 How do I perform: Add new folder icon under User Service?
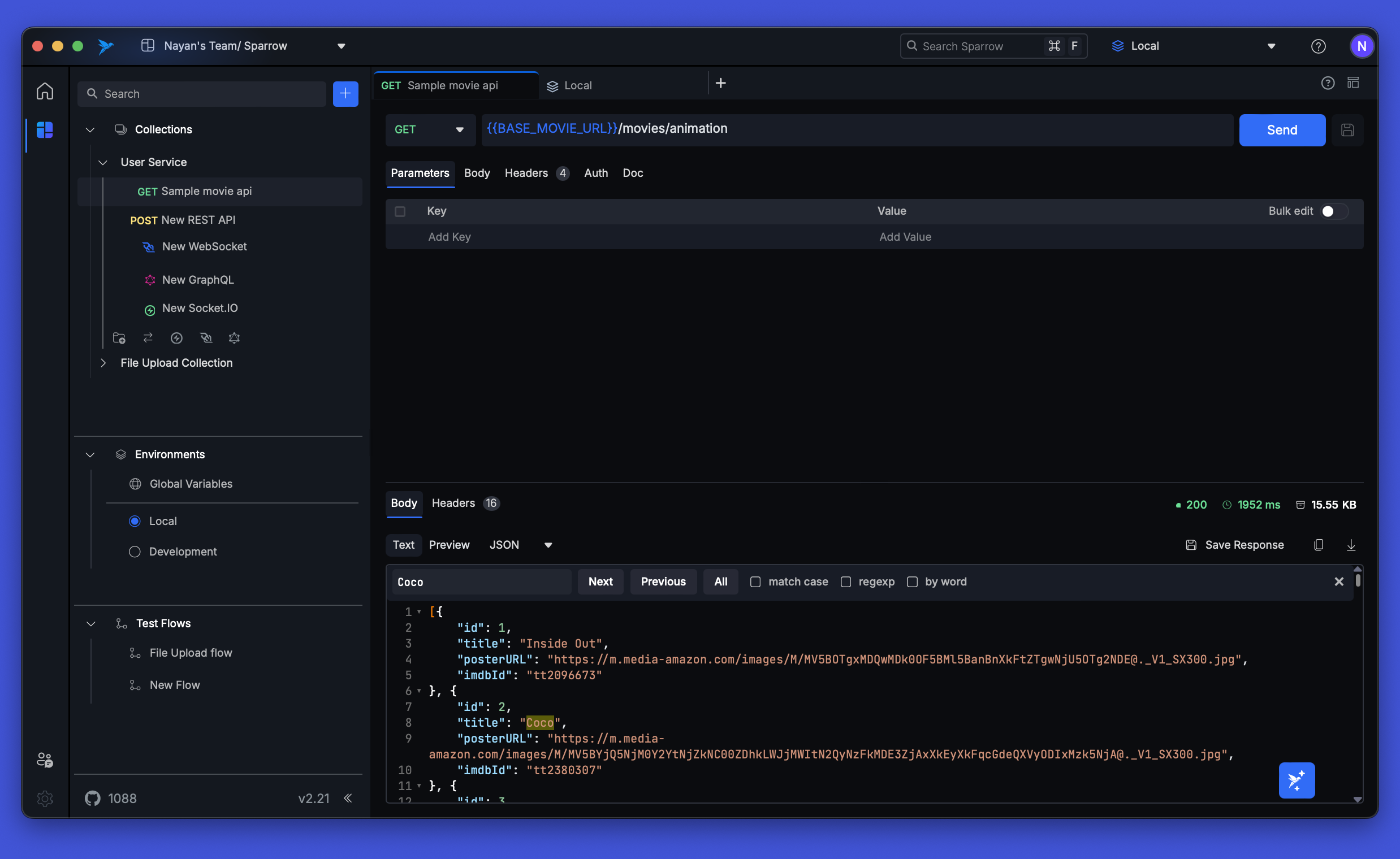tap(119, 338)
